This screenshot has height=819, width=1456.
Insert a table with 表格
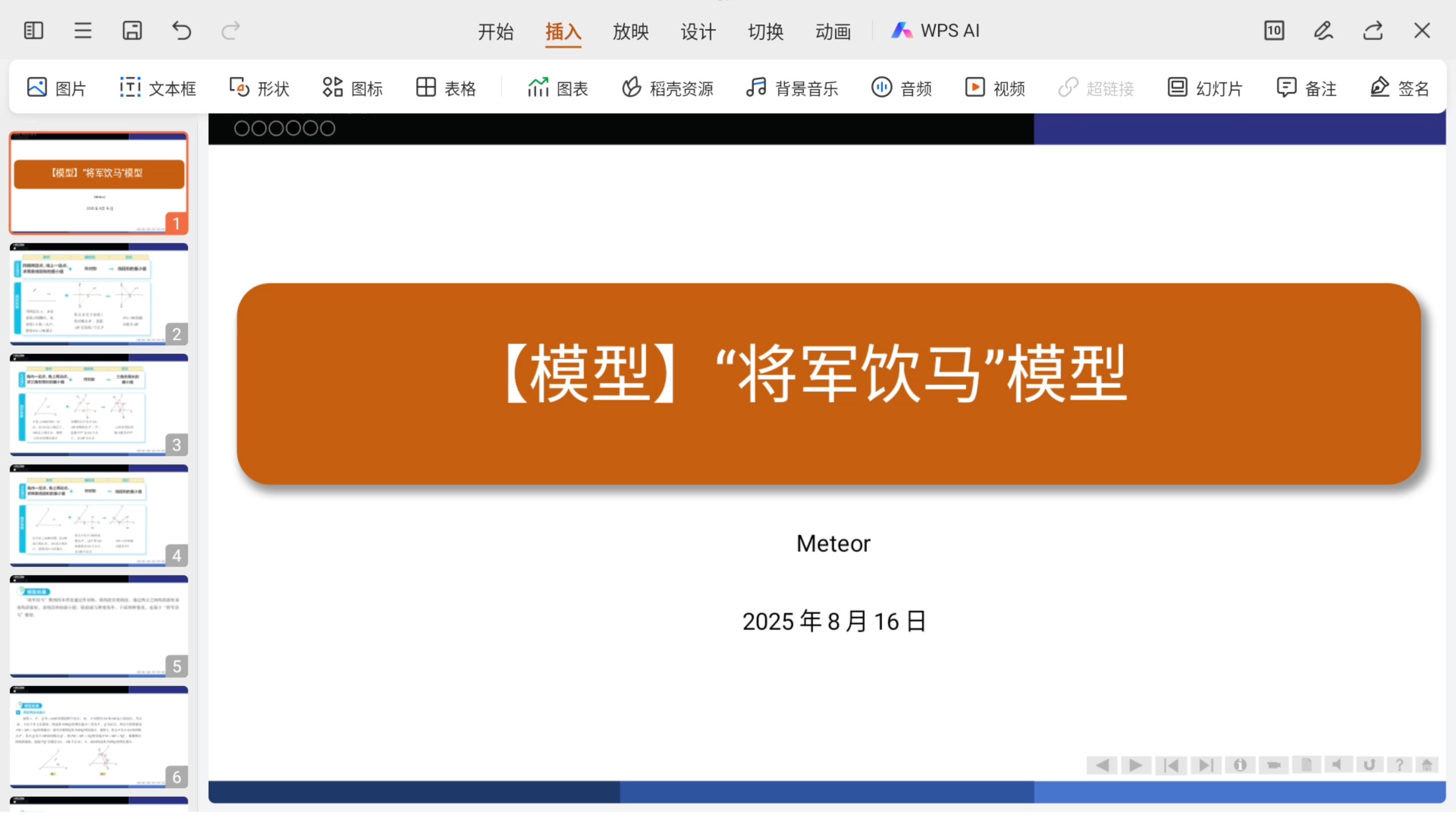click(445, 88)
